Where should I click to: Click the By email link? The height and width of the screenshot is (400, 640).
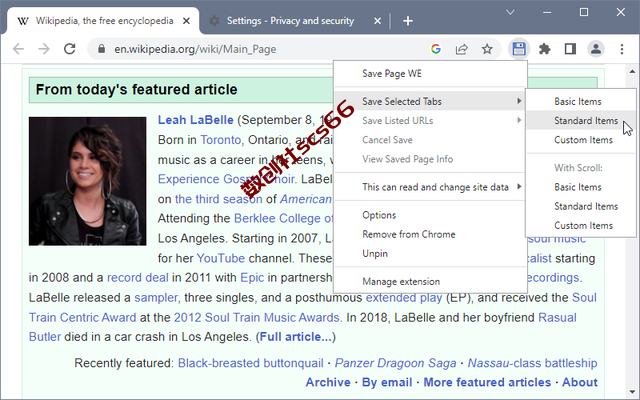(x=387, y=382)
